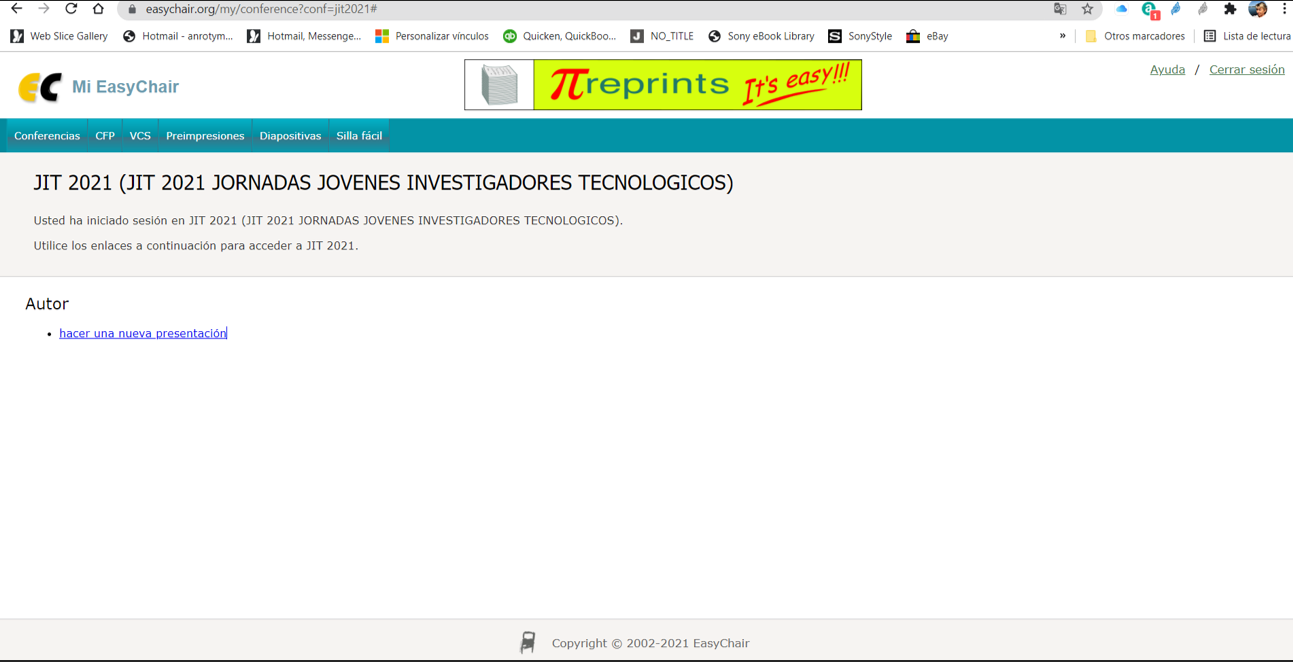Image resolution: width=1293 pixels, height=662 pixels.
Task: Open Quicken, QuickBooks bookmark
Action: coord(559,36)
